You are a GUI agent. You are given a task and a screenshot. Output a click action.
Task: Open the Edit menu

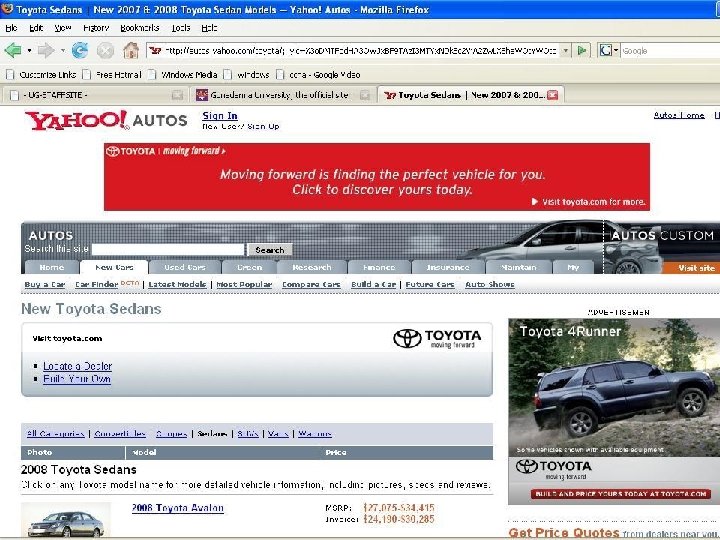coord(36,28)
